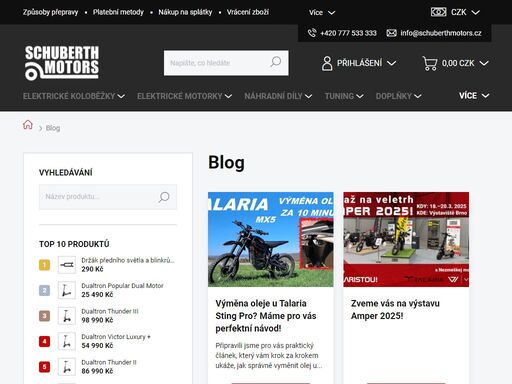Image resolution: width=512 pixels, height=384 pixels.
Task: Click the user account icon
Action: point(327,63)
